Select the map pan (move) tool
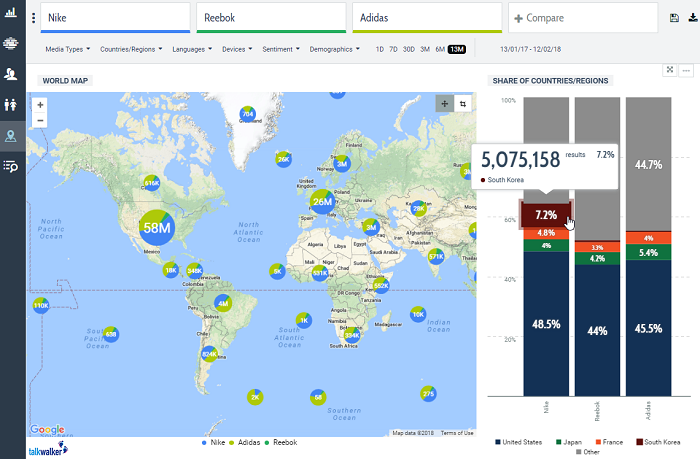Viewport: 700px width, 459px height. pyautogui.click(x=444, y=103)
